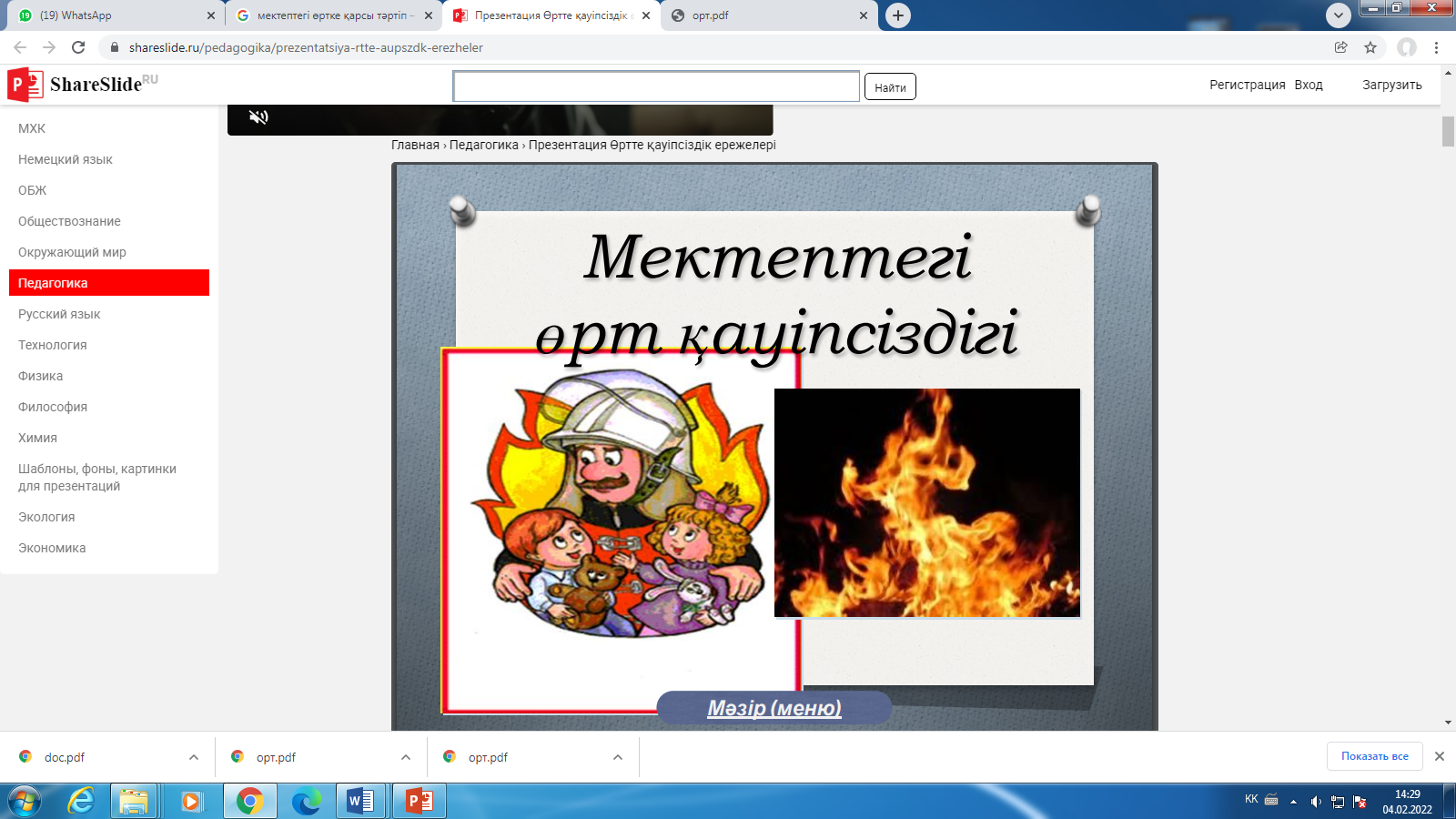Open a new browser tab with plus icon
Viewport: 1456px width, 819px height.
pos(897,15)
